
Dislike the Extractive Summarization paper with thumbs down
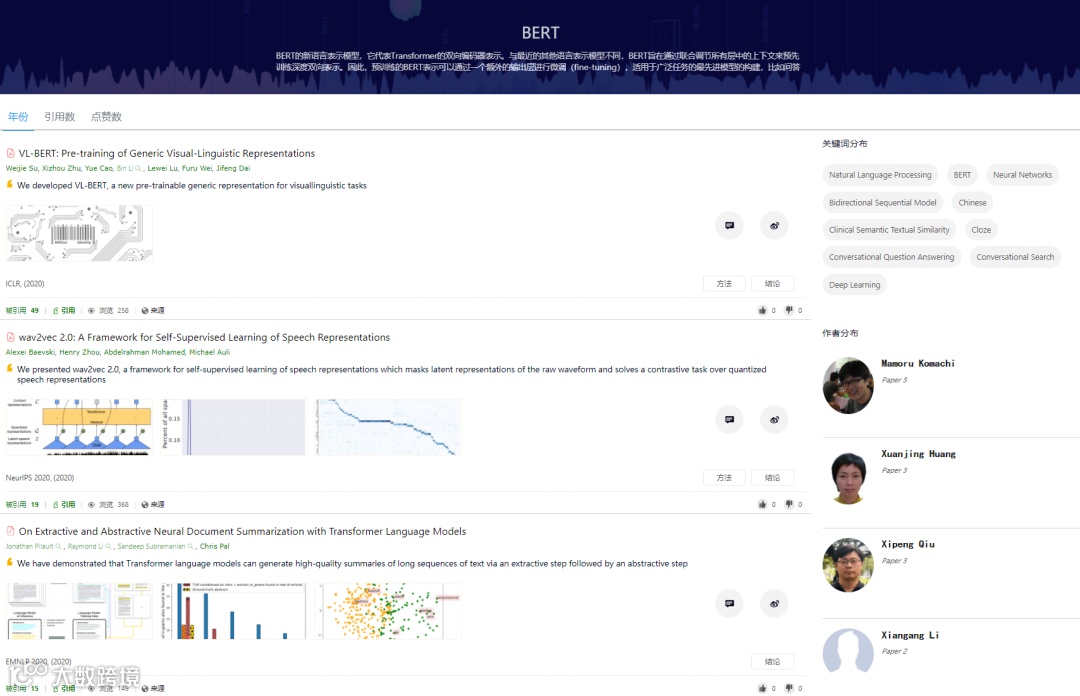(x=789, y=688)
